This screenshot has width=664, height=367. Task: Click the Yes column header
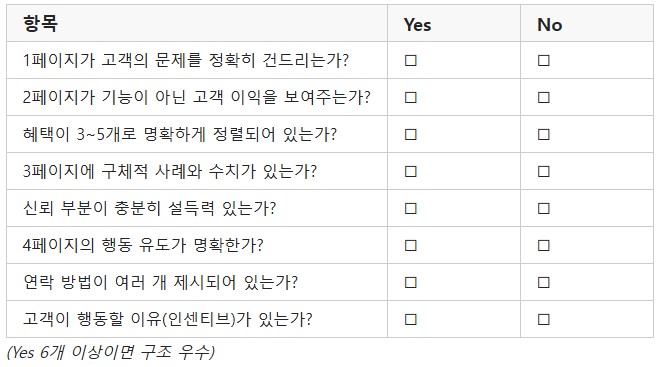pos(418,25)
